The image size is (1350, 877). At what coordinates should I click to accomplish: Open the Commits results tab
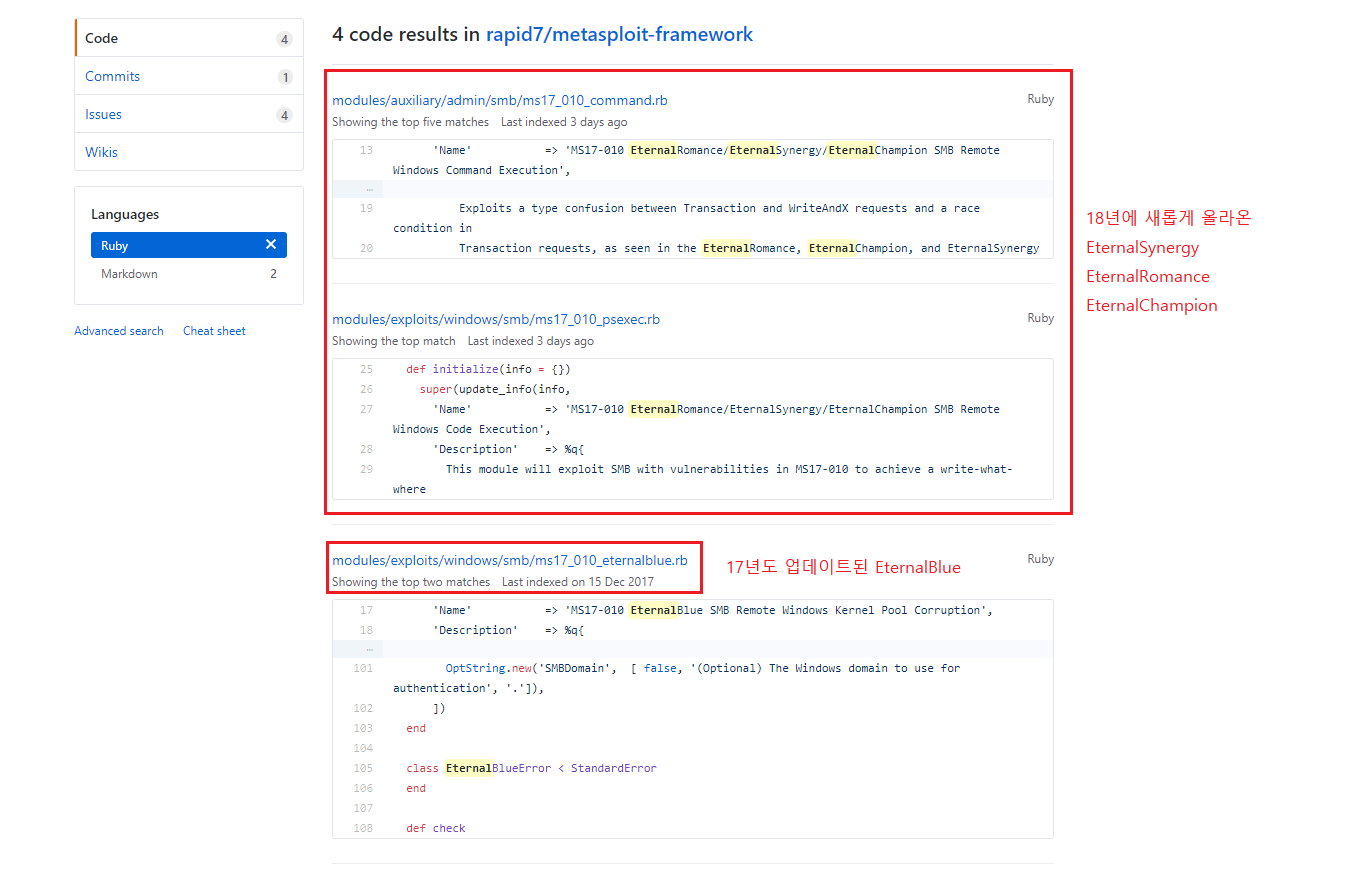tap(189, 76)
